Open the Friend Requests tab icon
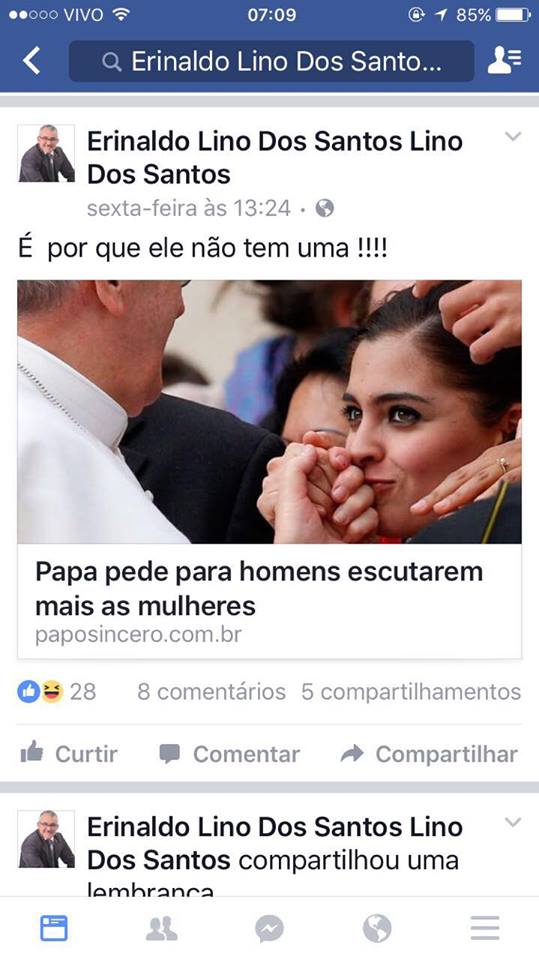Image resolution: width=539 pixels, height=960 pixels. (162, 929)
